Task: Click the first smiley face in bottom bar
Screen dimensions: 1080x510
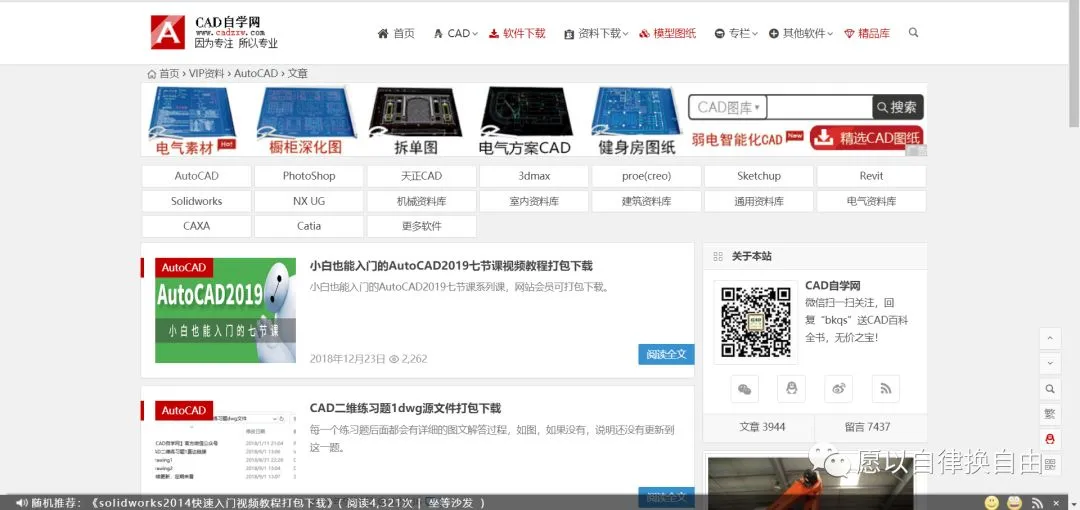Action: pos(991,502)
